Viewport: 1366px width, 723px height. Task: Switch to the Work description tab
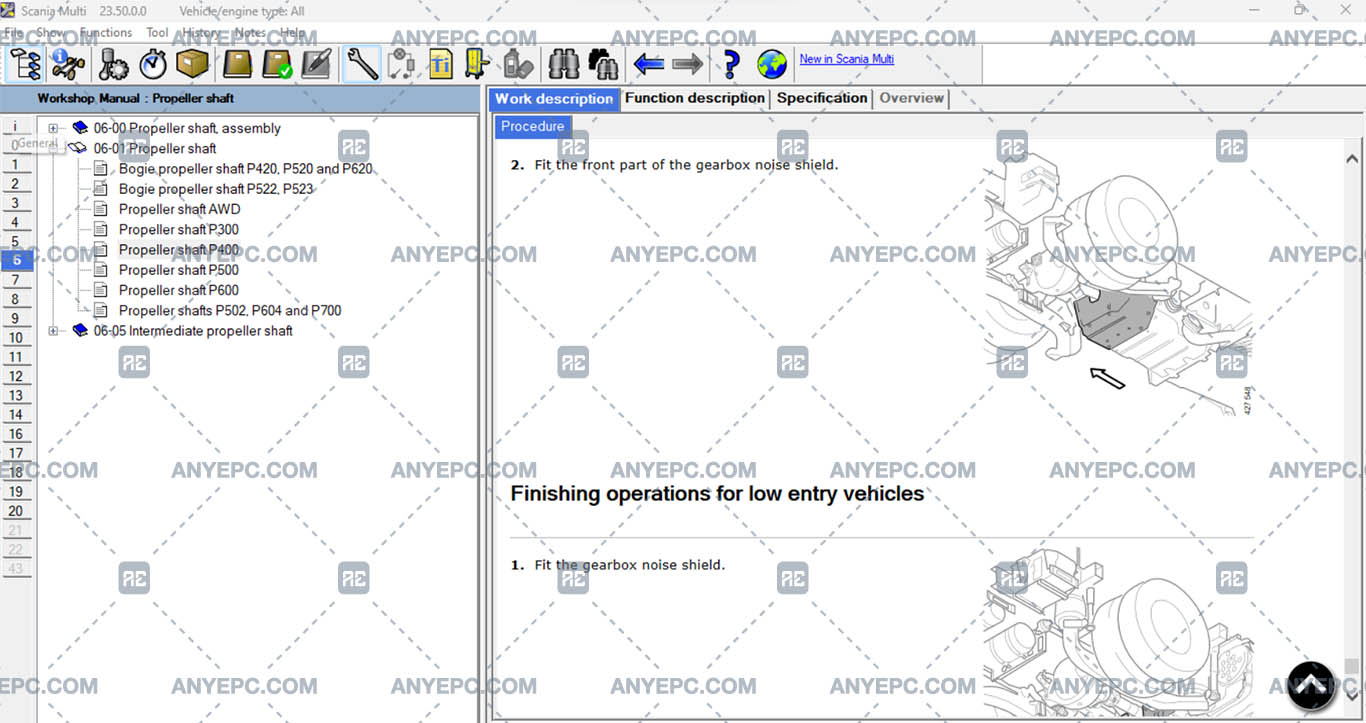point(554,98)
